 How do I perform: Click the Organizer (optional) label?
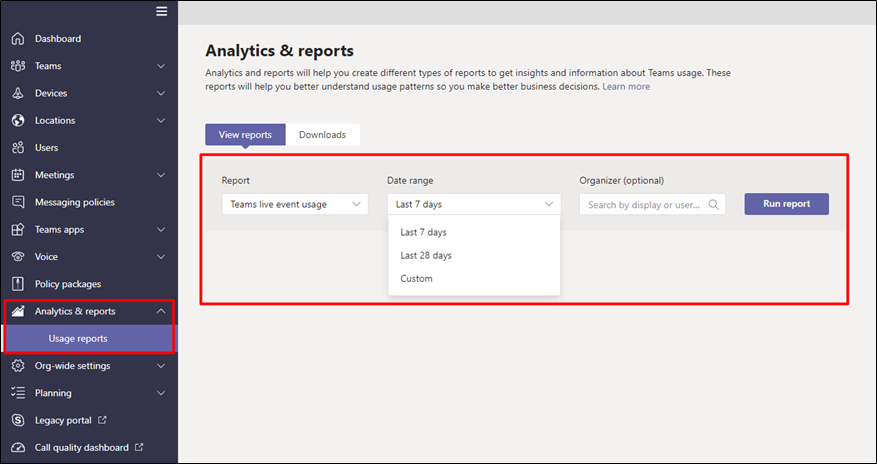621,181
